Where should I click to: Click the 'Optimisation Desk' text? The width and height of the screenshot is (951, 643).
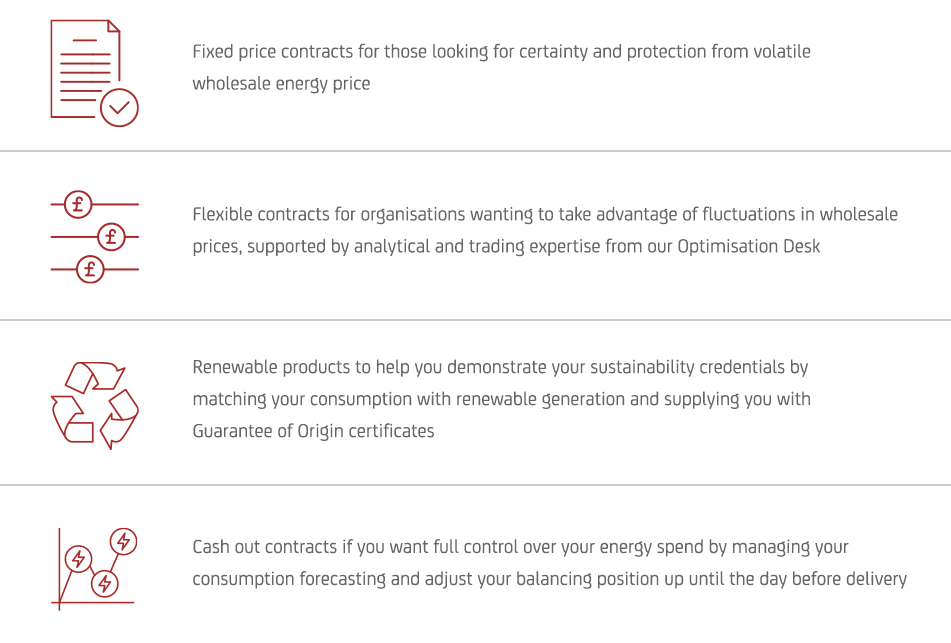[x=748, y=246]
